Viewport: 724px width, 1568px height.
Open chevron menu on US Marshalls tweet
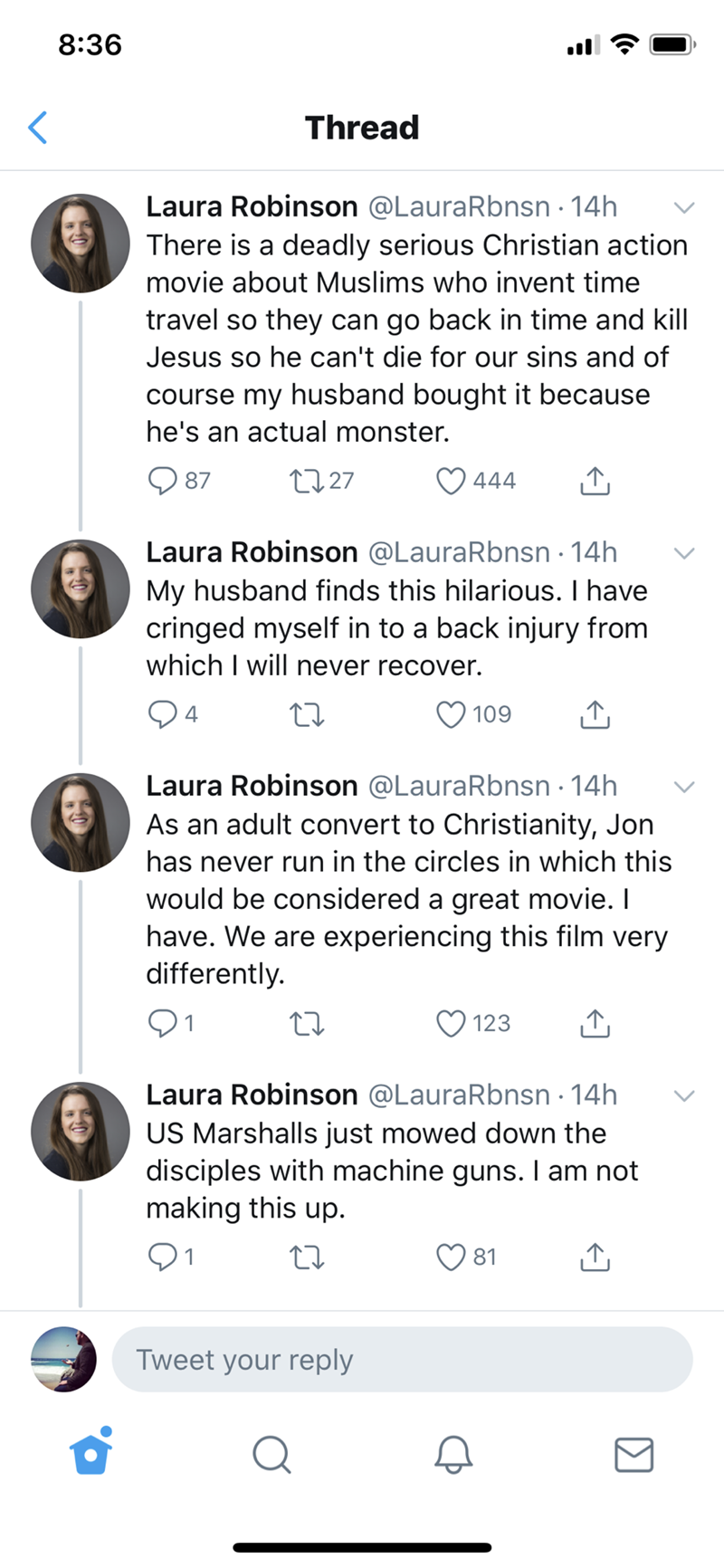[x=684, y=1095]
